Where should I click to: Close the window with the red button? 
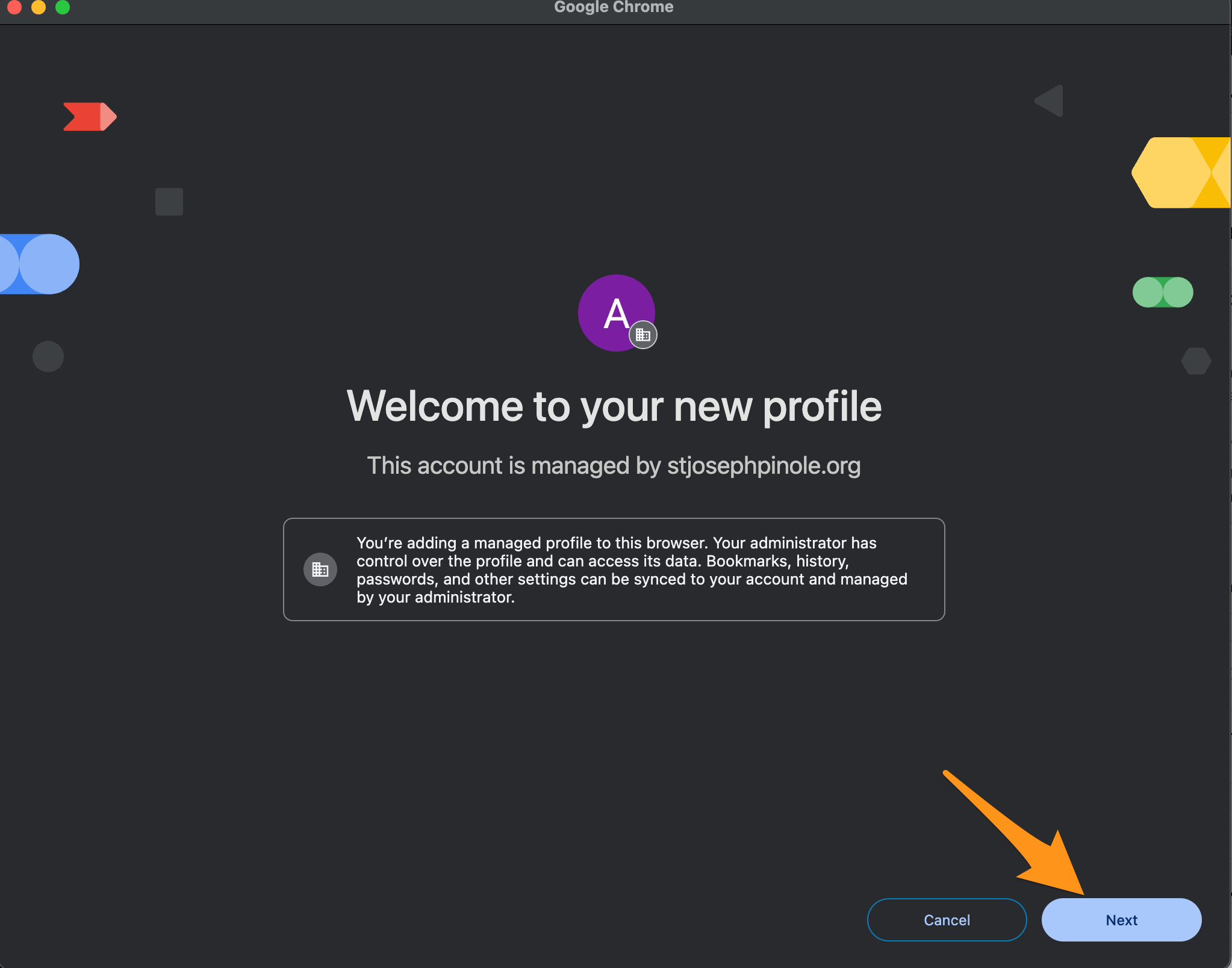(14, 7)
